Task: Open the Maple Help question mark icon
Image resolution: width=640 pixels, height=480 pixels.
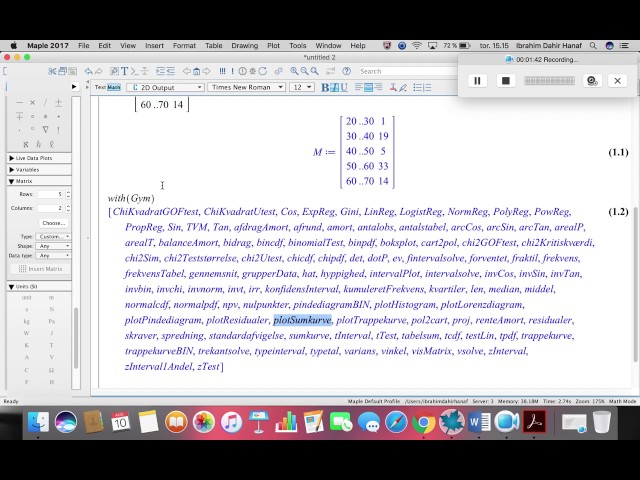Action: (347, 71)
